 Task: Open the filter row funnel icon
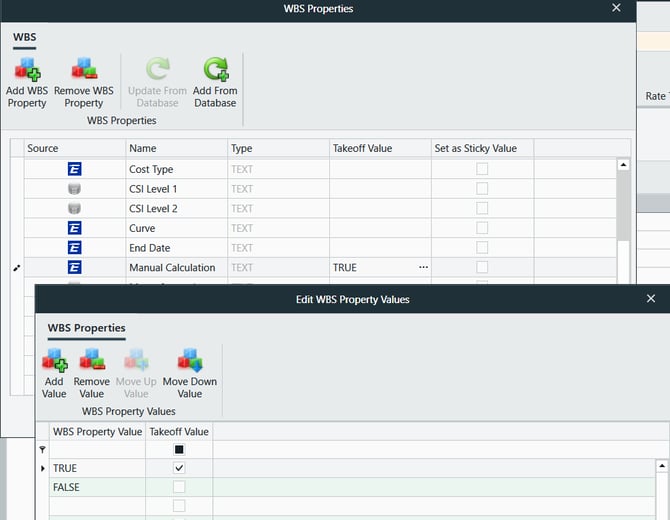42,450
